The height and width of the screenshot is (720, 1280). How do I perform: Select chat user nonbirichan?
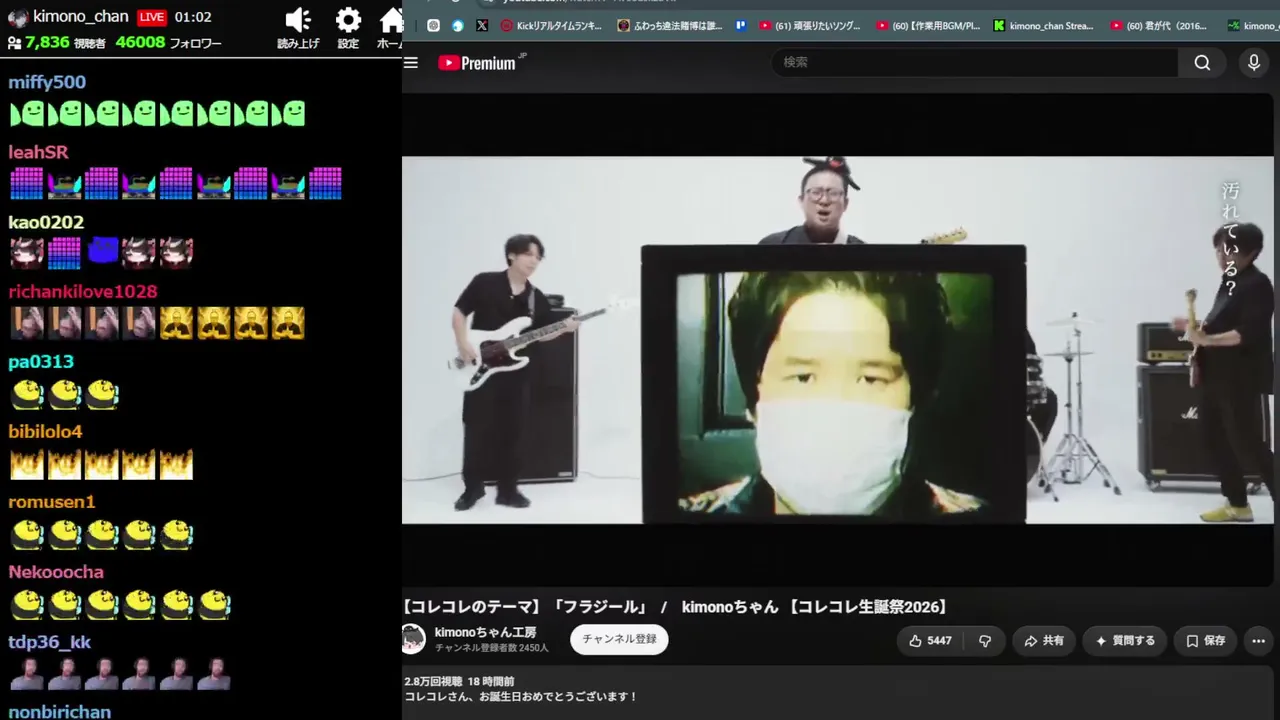(59, 711)
